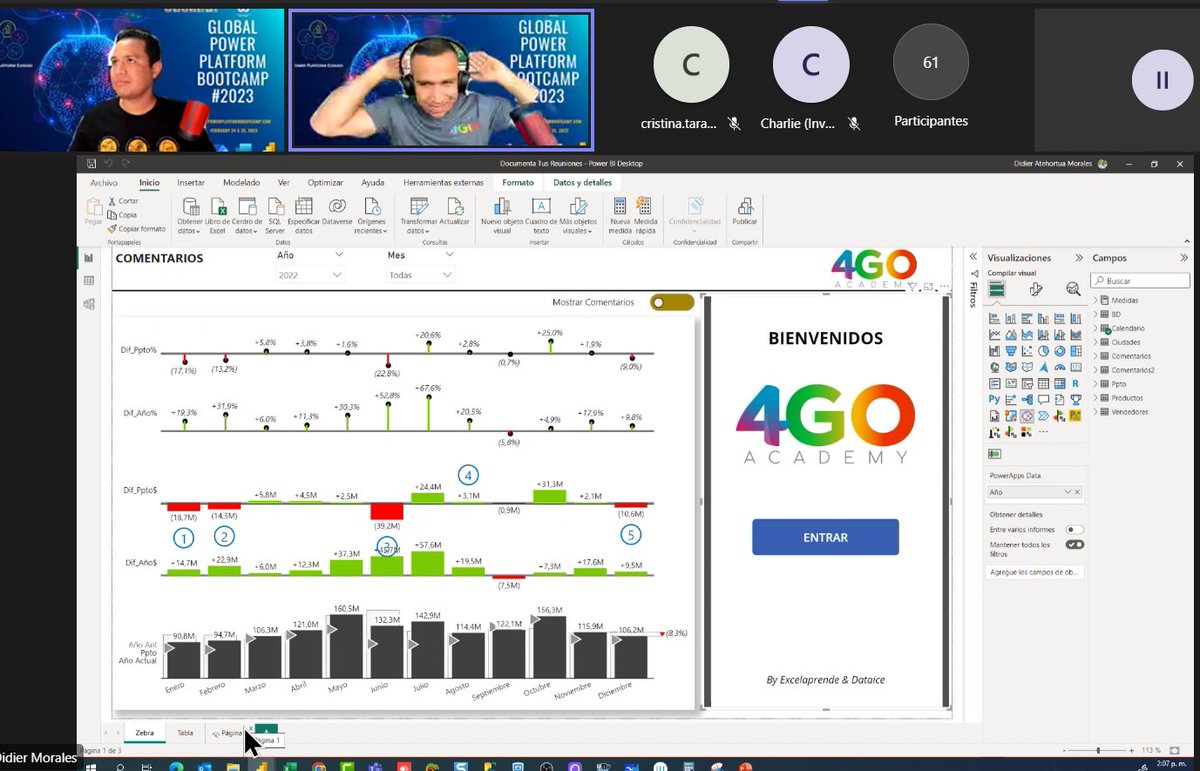
Task: Click ENTRAR button
Action: pyautogui.click(x=825, y=537)
